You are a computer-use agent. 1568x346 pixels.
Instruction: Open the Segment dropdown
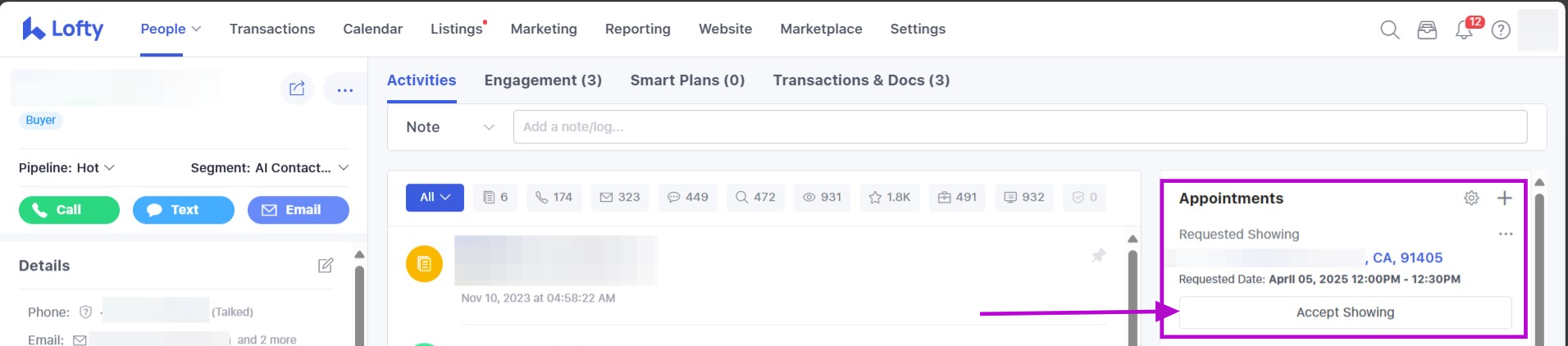click(x=270, y=168)
